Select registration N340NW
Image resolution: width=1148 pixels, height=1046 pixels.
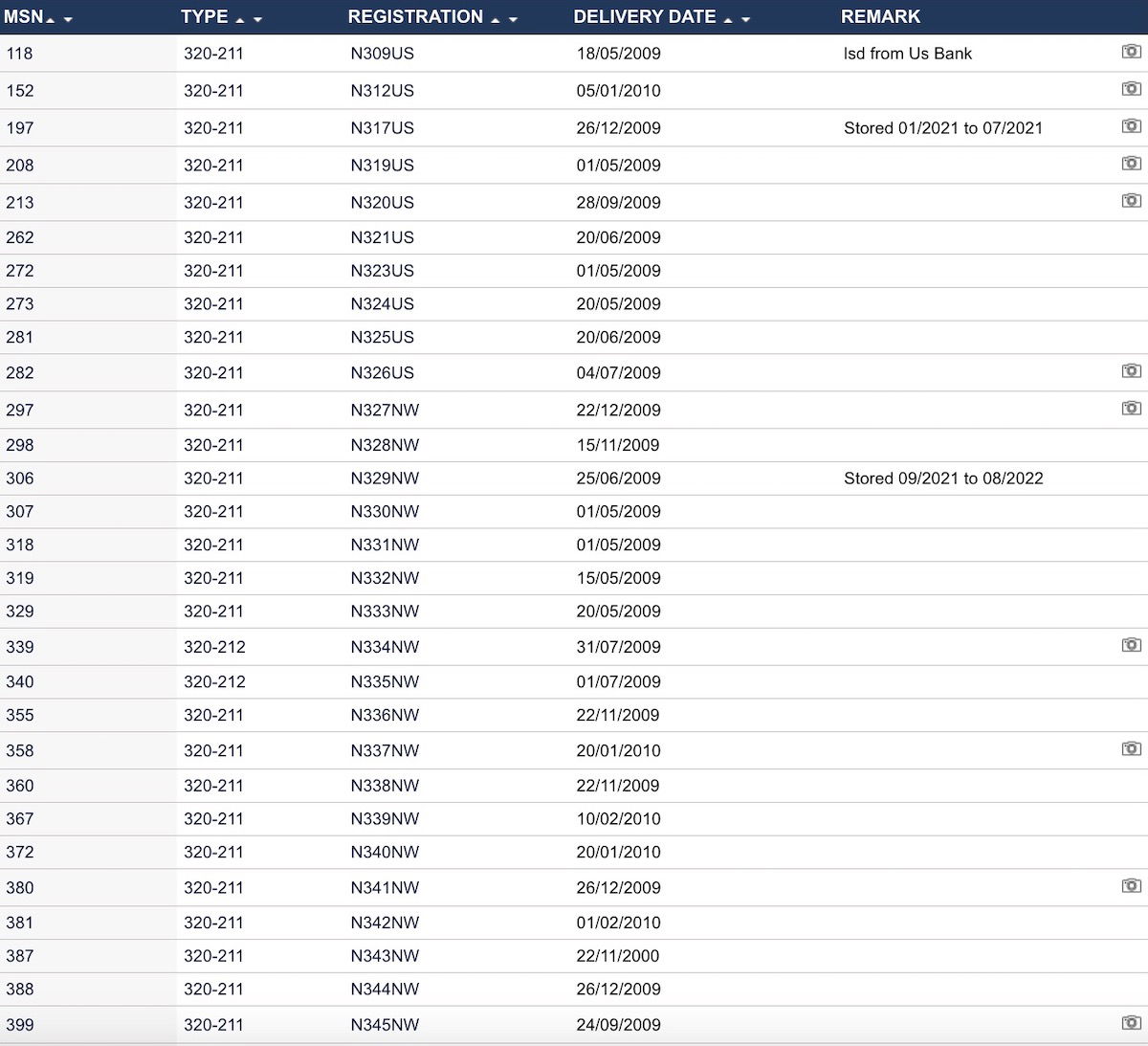tap(385, 853)
